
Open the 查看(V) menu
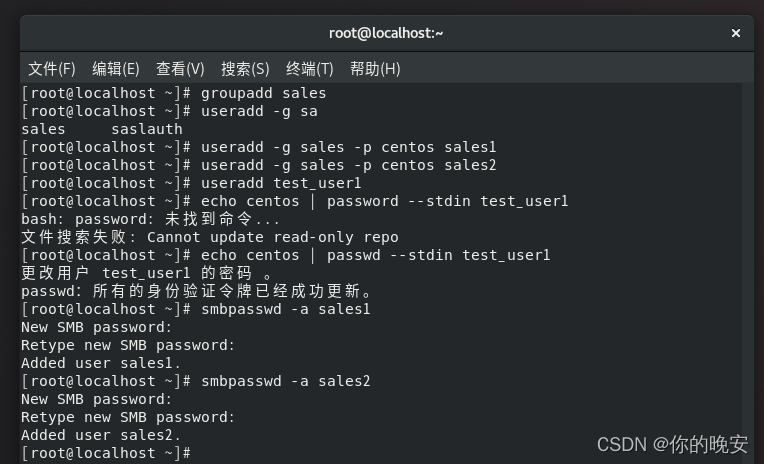coord(180,69)
